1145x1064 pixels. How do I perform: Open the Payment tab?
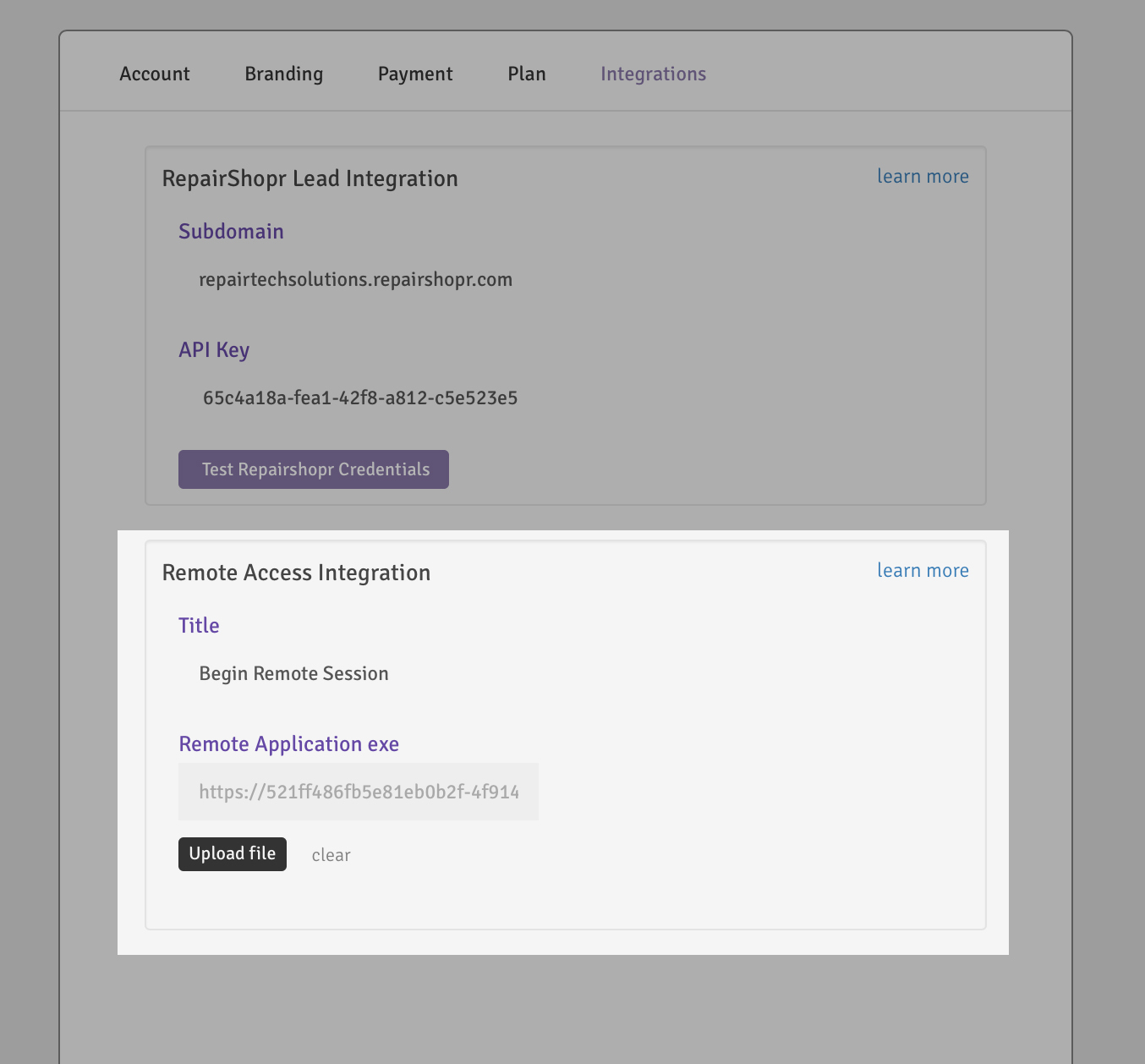click(415, 74)
